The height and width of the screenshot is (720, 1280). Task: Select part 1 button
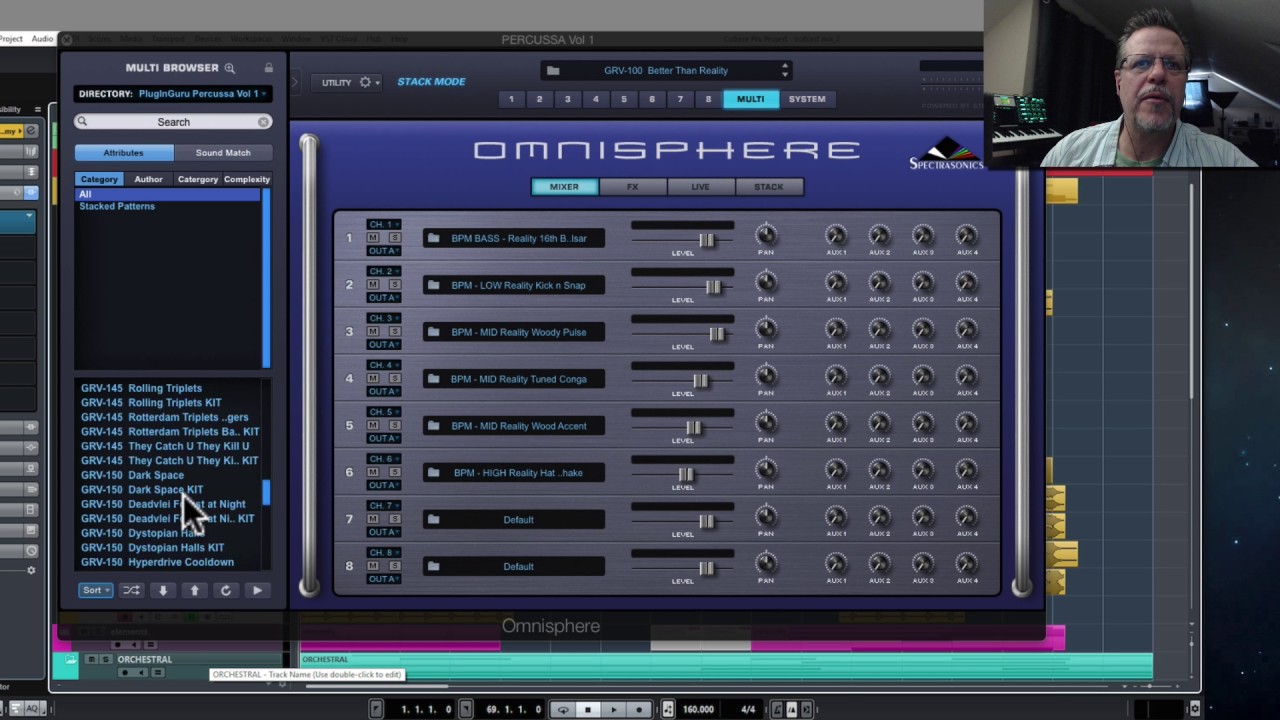tap(511, 99)
